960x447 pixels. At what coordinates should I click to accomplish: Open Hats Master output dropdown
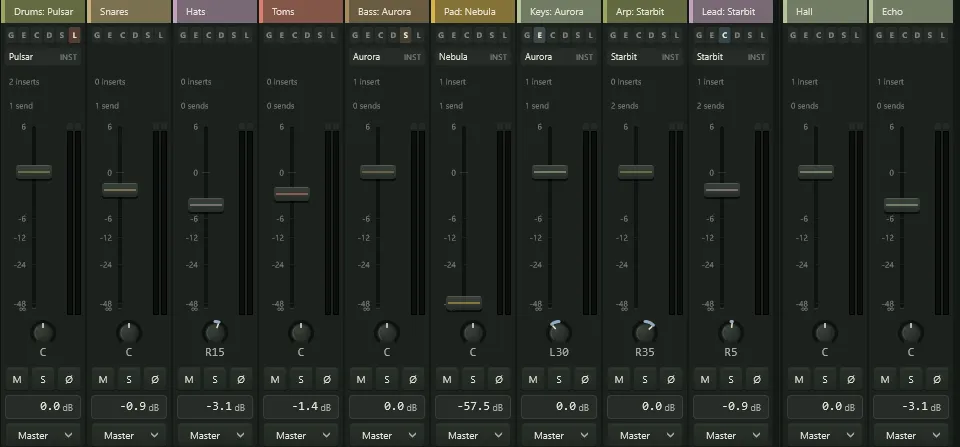tap(215, 435)
